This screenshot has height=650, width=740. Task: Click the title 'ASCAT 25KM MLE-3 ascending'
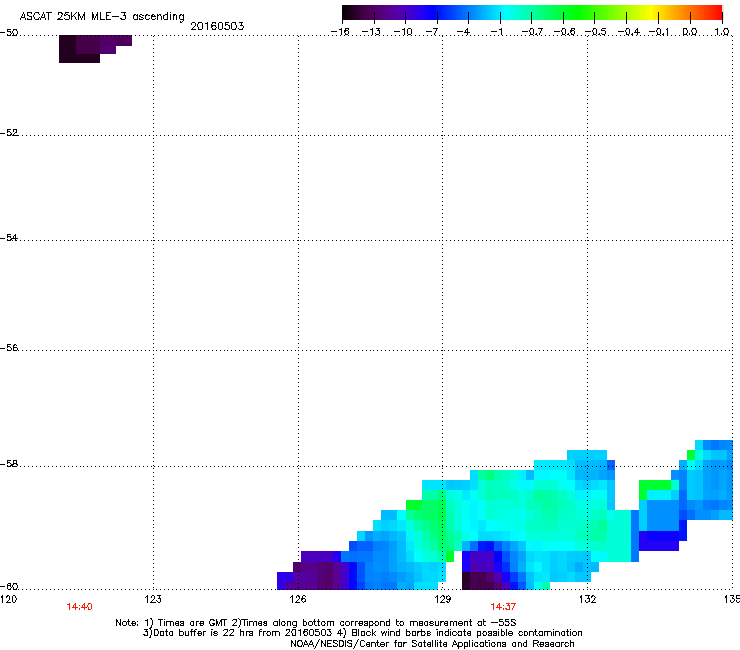click(102, 16)
